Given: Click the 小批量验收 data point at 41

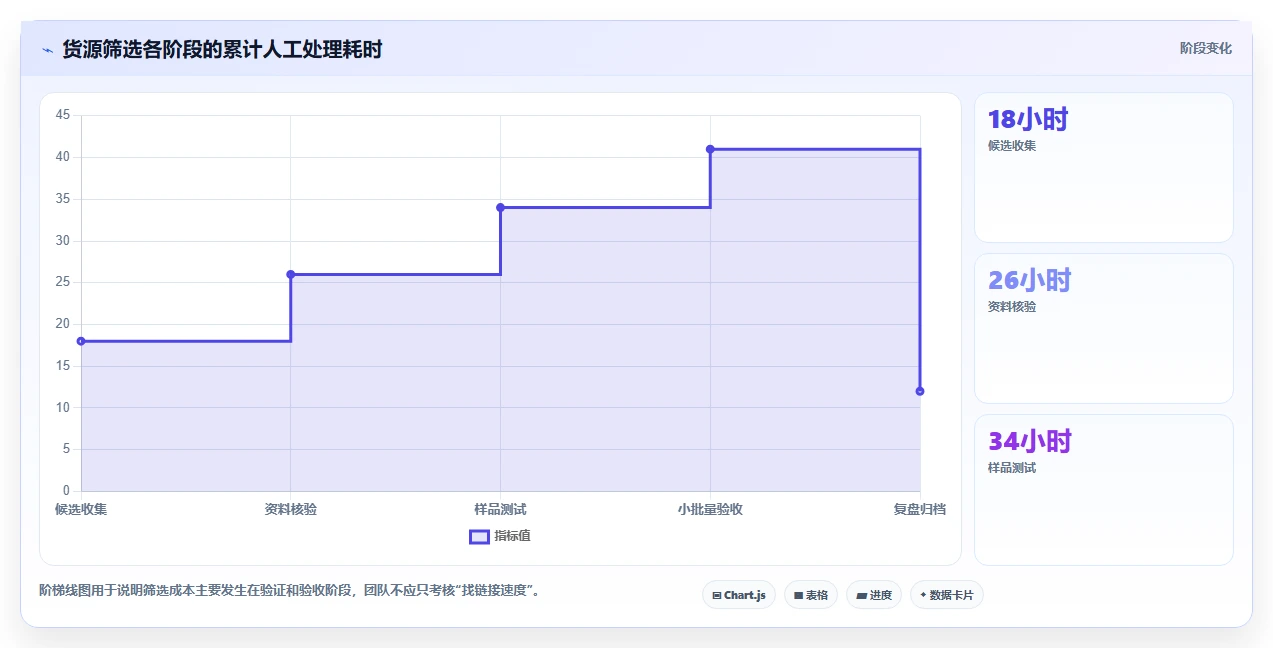Looking at the screenshot, I should point(710,149).
